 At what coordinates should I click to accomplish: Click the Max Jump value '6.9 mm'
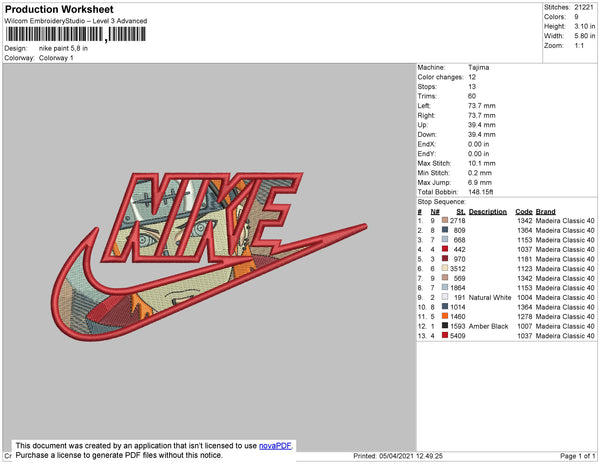[480, 182]
